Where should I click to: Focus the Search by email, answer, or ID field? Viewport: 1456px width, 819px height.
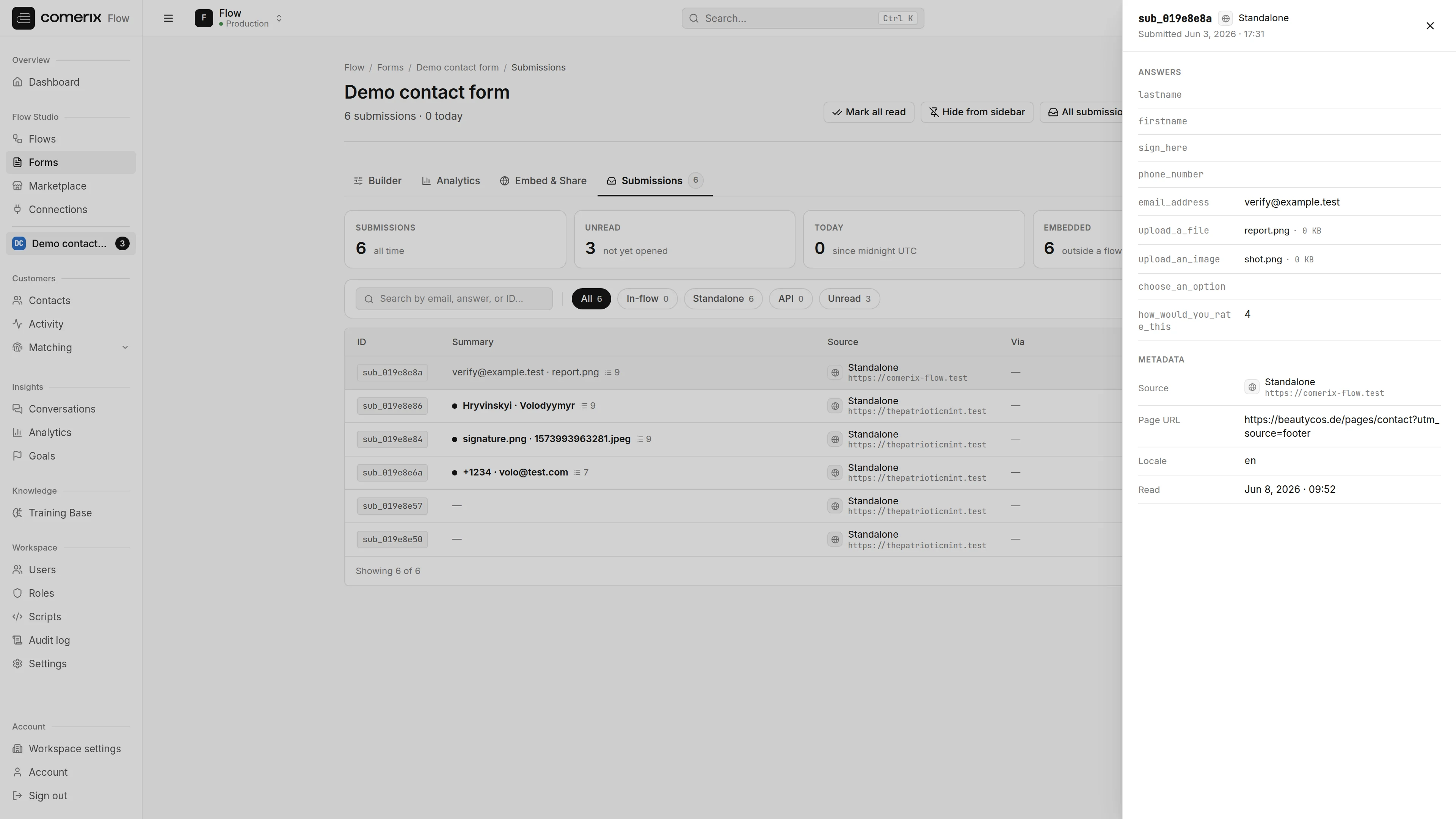(x=454, y=298)
